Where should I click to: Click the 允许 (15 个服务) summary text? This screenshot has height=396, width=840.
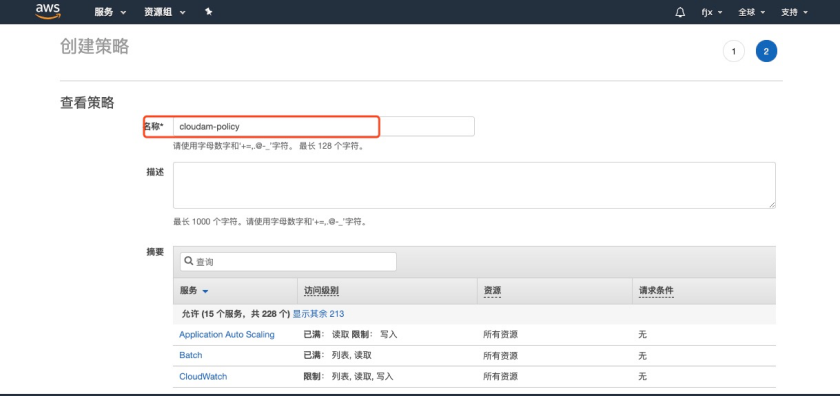[x=236, y=313]
